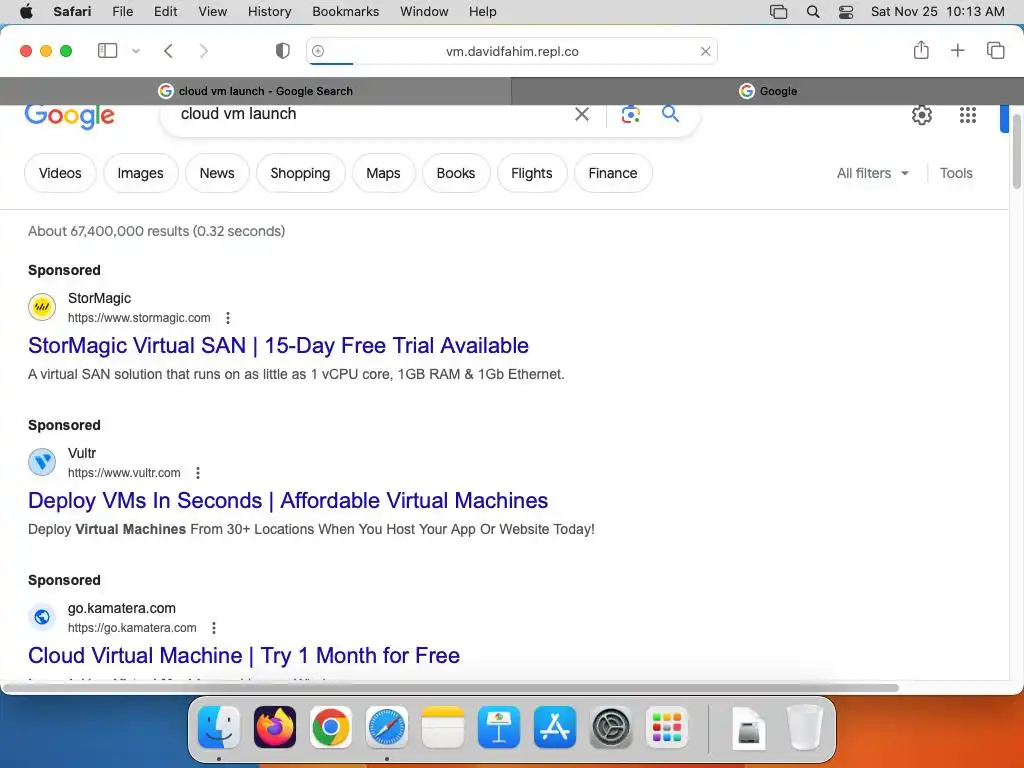The height and width of the screenshot is (768, 1024).
Task: Open the privacy report shield icon
Action: 283,51
